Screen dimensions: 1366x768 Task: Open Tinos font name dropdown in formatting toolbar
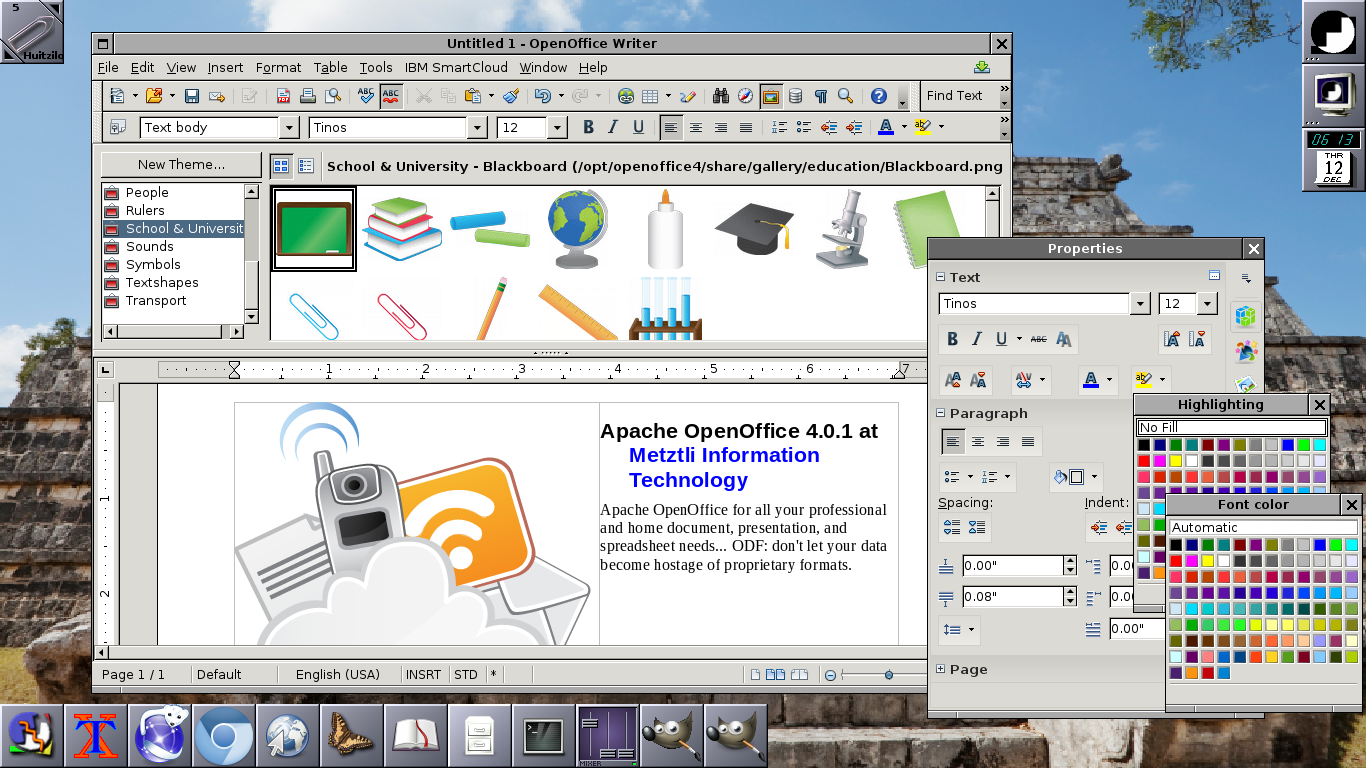(477, 127)
